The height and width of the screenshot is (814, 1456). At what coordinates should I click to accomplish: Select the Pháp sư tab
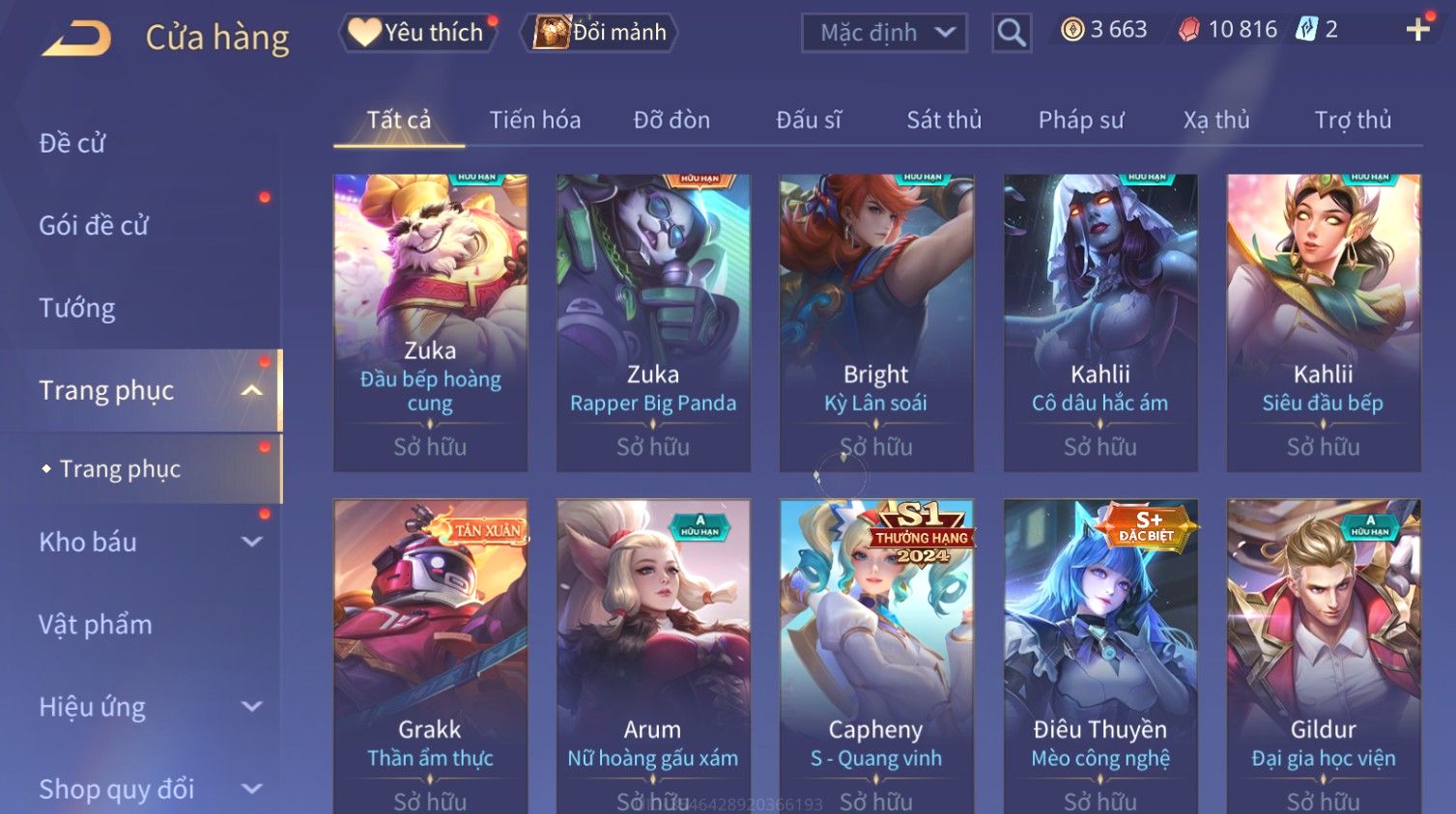coord(1081,120)
